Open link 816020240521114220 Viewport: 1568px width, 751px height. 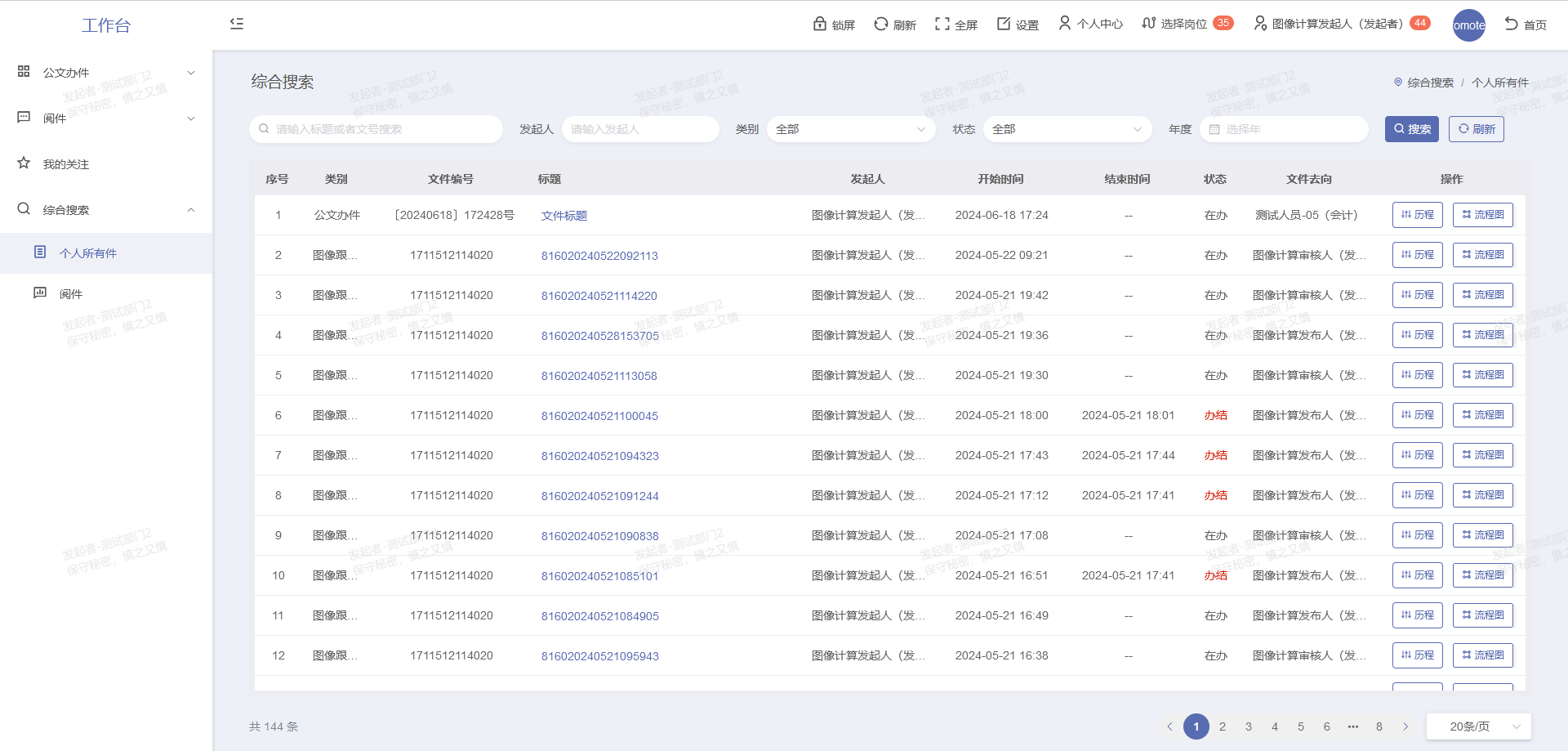pos(599,296)
